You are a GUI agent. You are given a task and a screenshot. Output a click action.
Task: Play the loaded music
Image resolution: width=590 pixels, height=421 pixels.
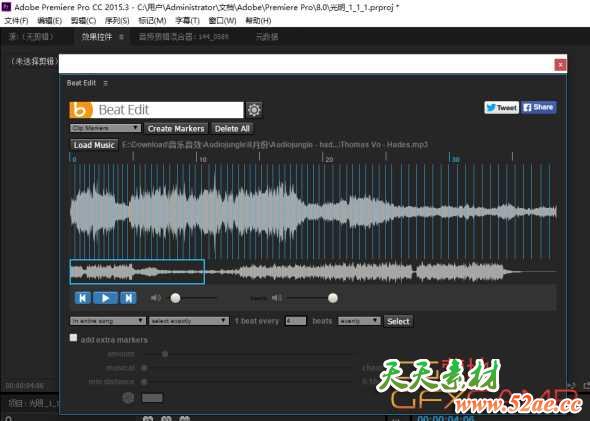105,298
